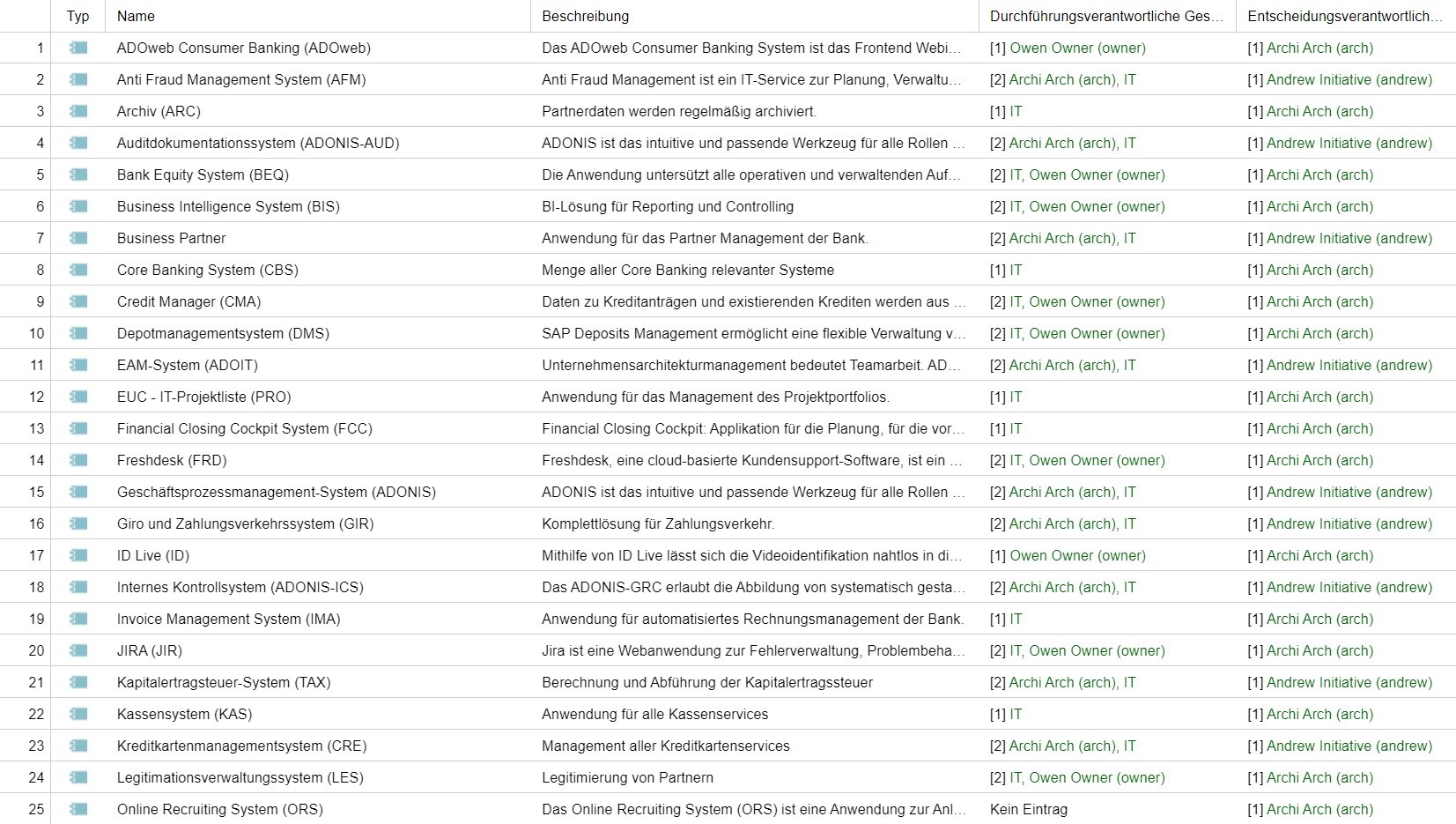Click type icon of Financial Closing Cockpit row
This screenshot has height=824, width=1456.
pyautogui.click(x=78, y=428)
